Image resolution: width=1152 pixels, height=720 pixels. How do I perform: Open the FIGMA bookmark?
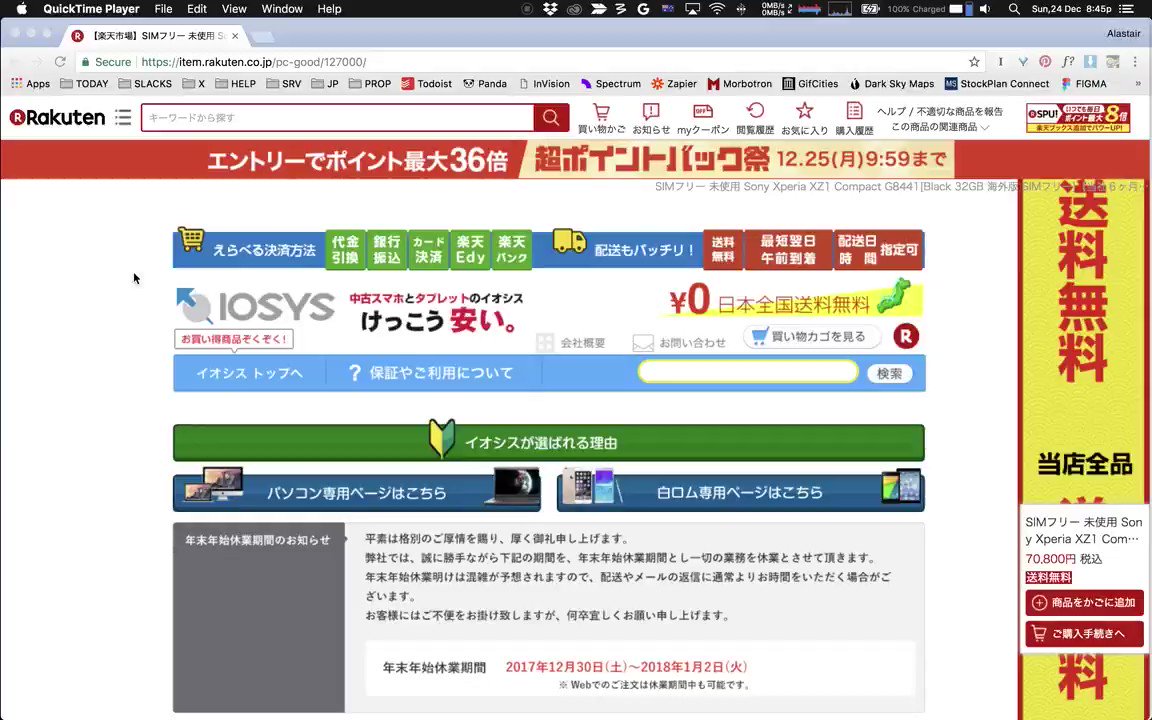coord(1084,84)
